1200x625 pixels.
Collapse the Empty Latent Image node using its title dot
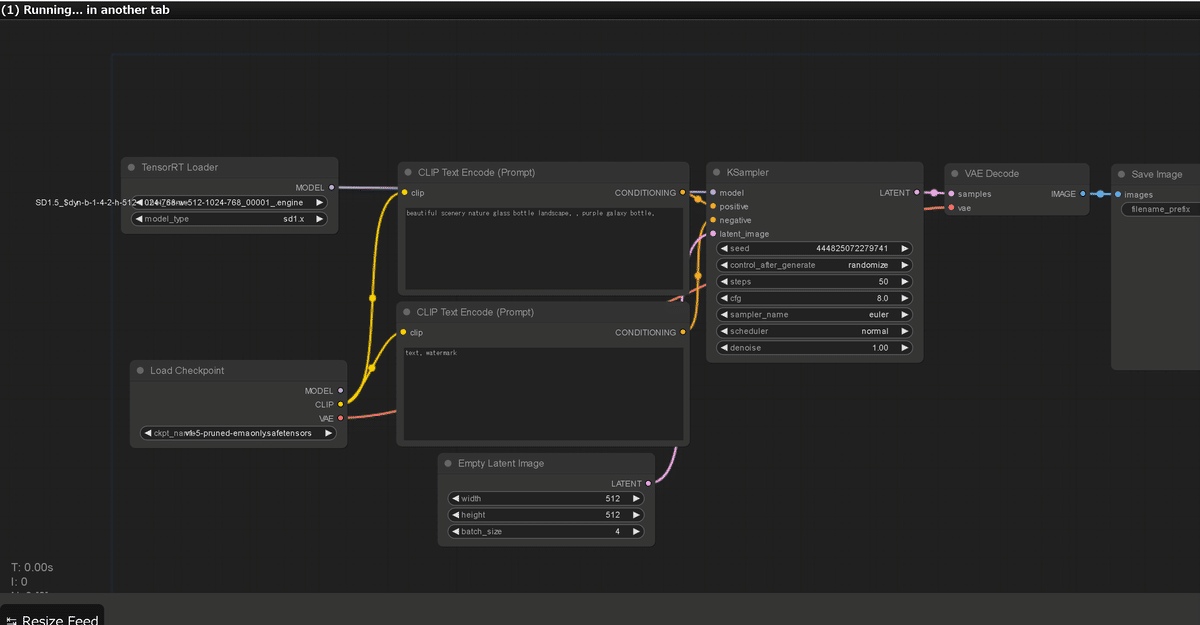click(447, 463)
